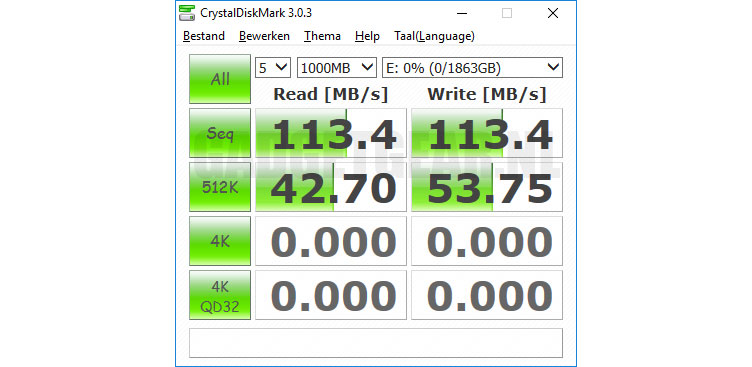Expand the 1000MB test size dropdown
752x367 pixels.
click(x=337, y=68)
